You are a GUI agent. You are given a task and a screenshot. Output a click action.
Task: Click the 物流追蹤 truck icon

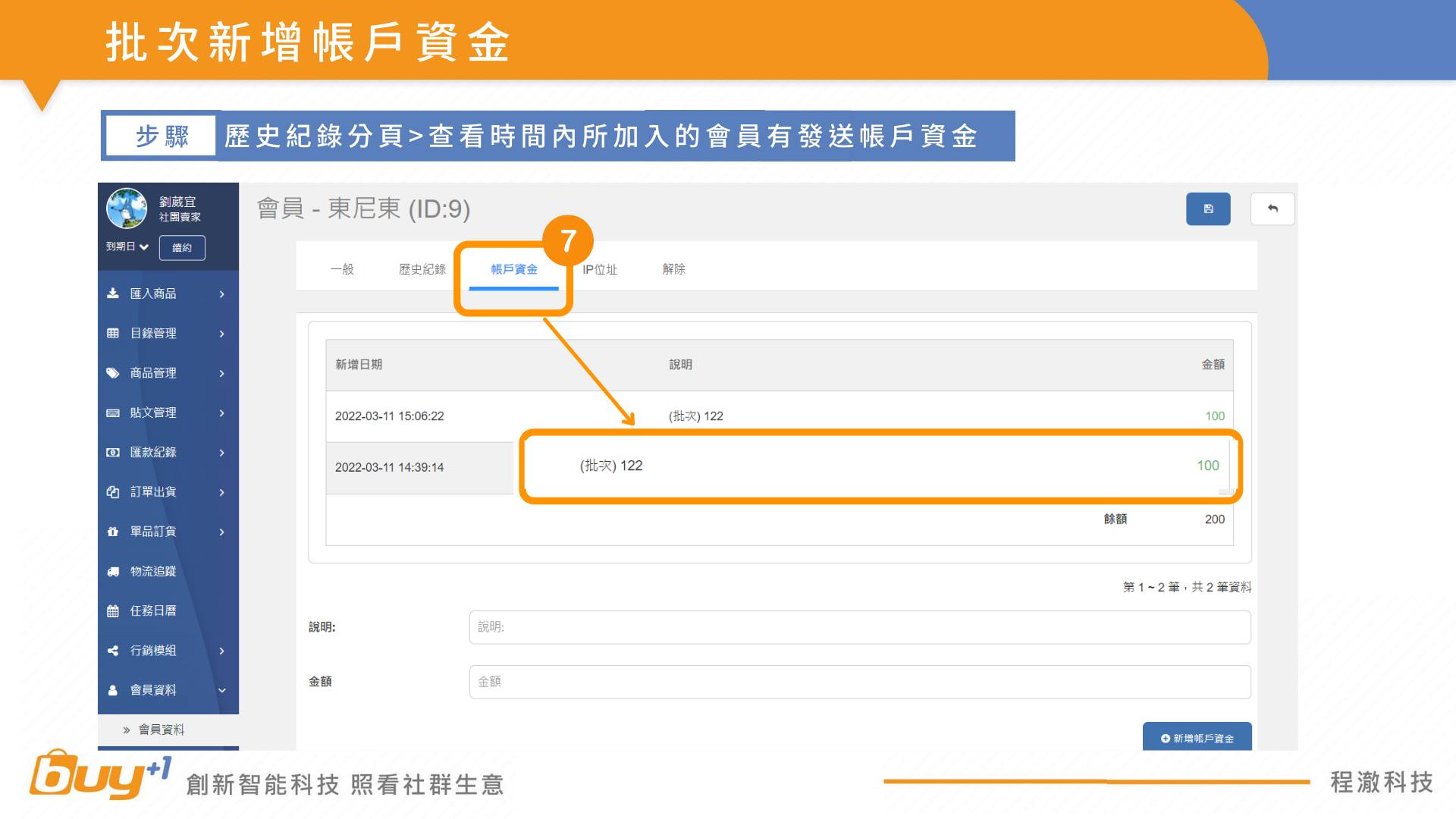pos(113,571)
